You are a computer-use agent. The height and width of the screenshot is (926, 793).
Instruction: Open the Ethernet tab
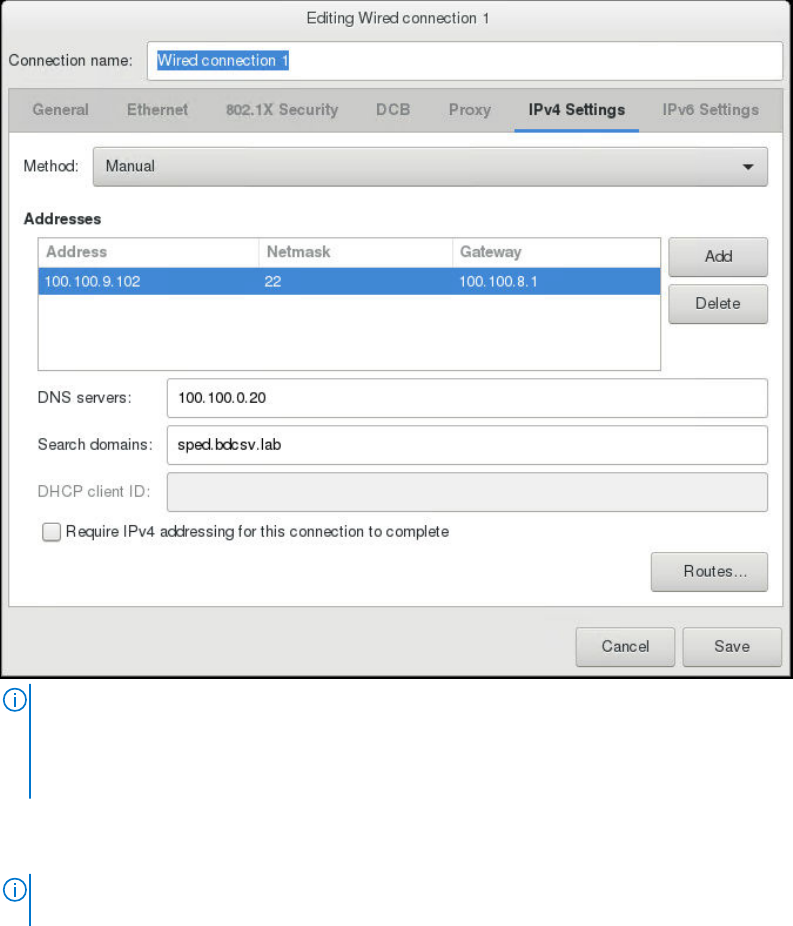(157, 110)
